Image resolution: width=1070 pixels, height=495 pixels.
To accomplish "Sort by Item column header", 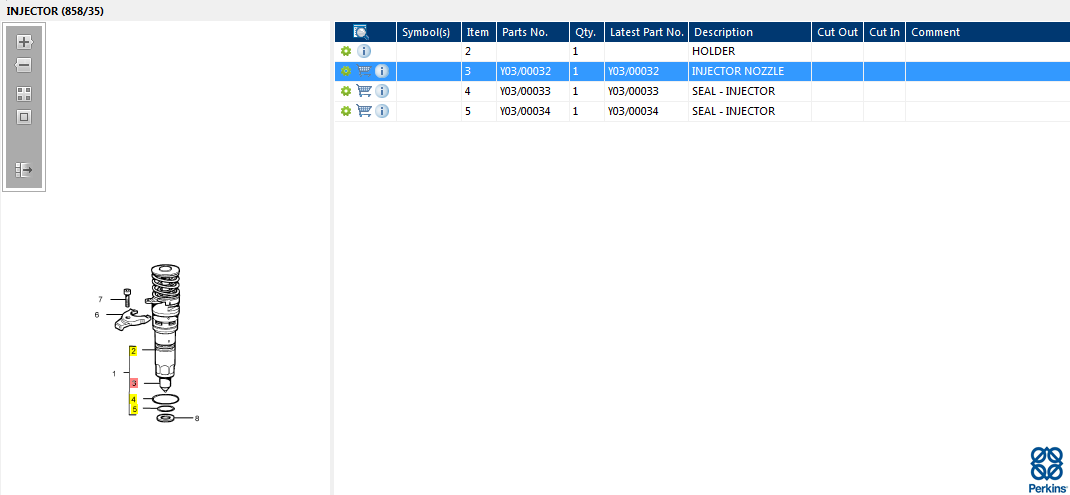I will [478, 32].
